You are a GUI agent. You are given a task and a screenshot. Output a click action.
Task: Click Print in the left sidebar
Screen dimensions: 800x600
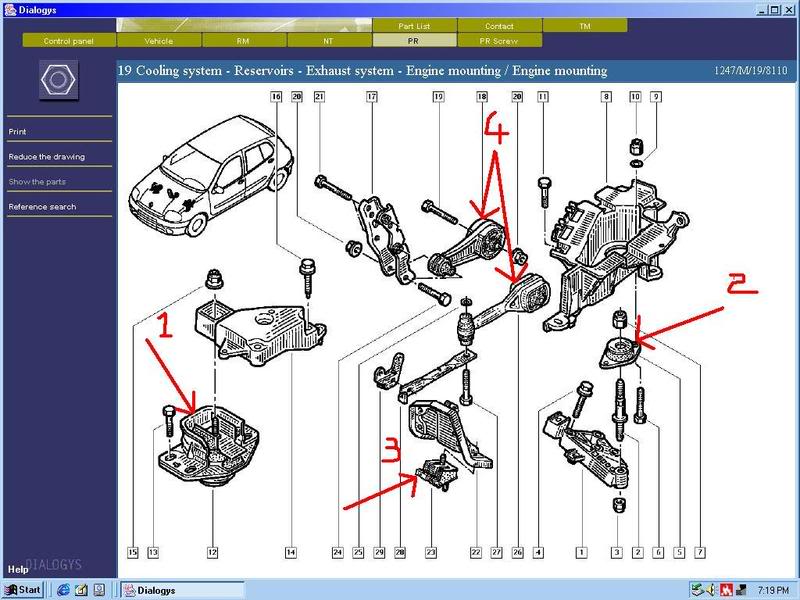pyautogui.click(x=18, y=132)
